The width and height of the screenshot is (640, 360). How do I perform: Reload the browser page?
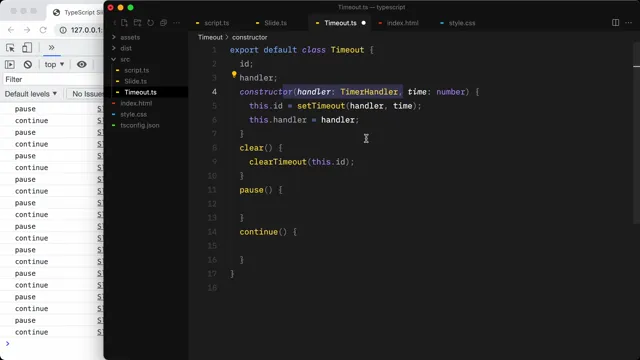click(x=43, y=30)
